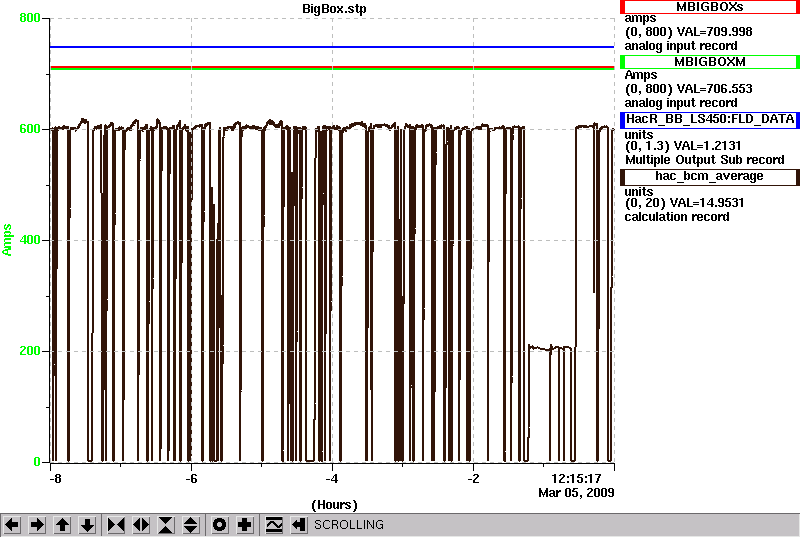The height and width of the screenshot is (537, 800).
Task: Pan the graph up with the up arrow button
Action: pos(62,525)
